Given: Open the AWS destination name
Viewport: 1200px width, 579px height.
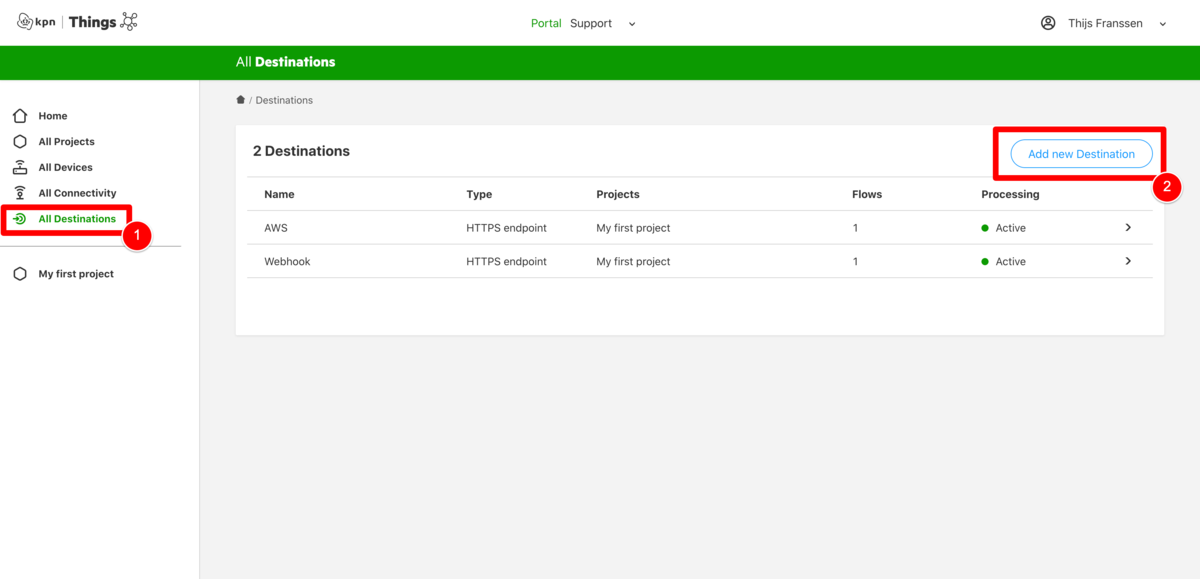Looking at the screenshot, I should [276, 228].
